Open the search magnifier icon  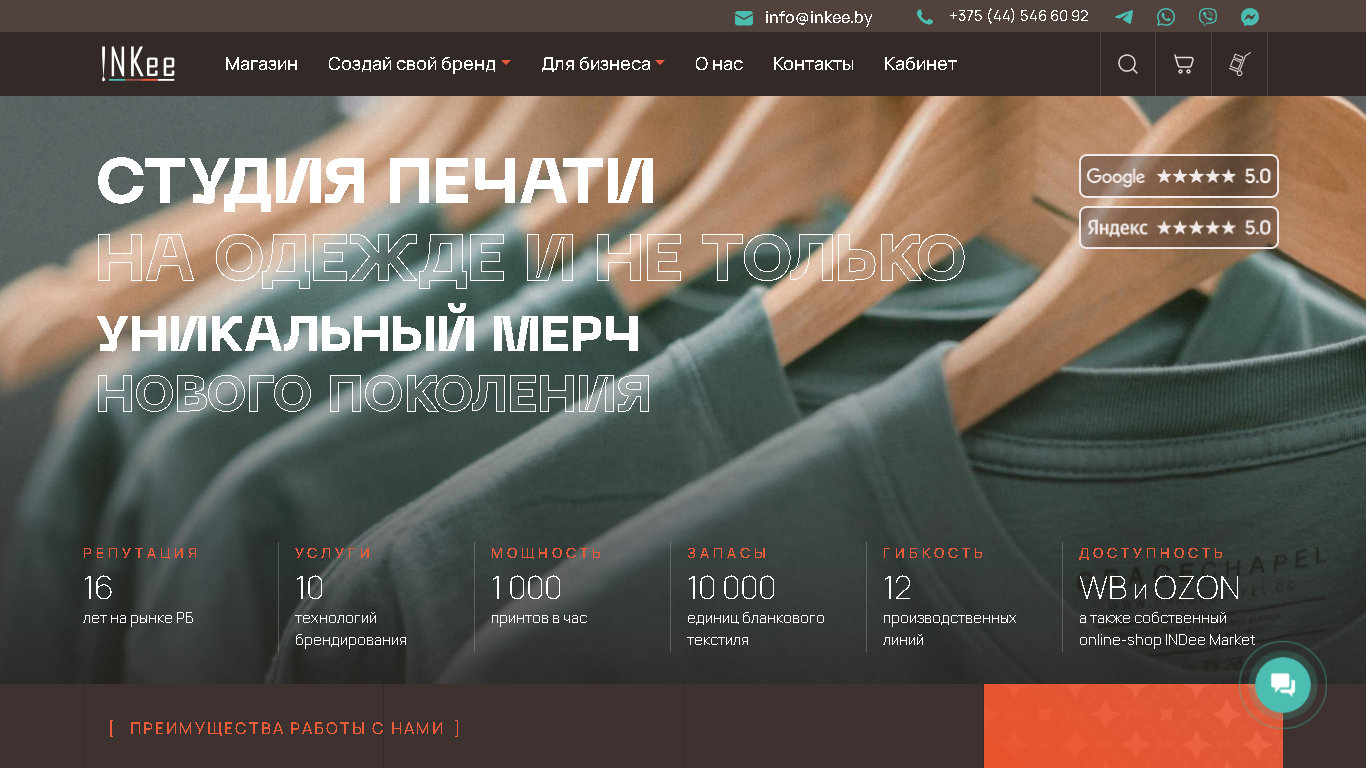tap(1128, 64)
